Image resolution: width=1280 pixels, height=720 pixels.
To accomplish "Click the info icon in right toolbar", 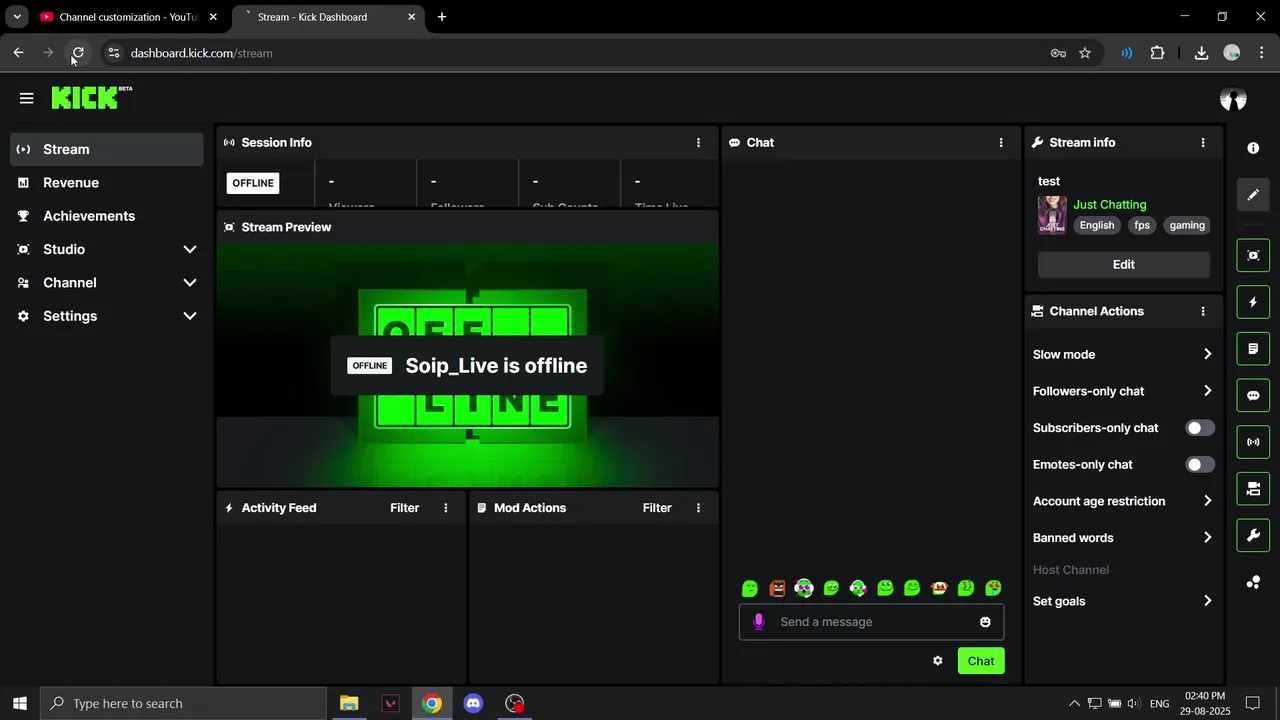I will [x=1253, y=148].
